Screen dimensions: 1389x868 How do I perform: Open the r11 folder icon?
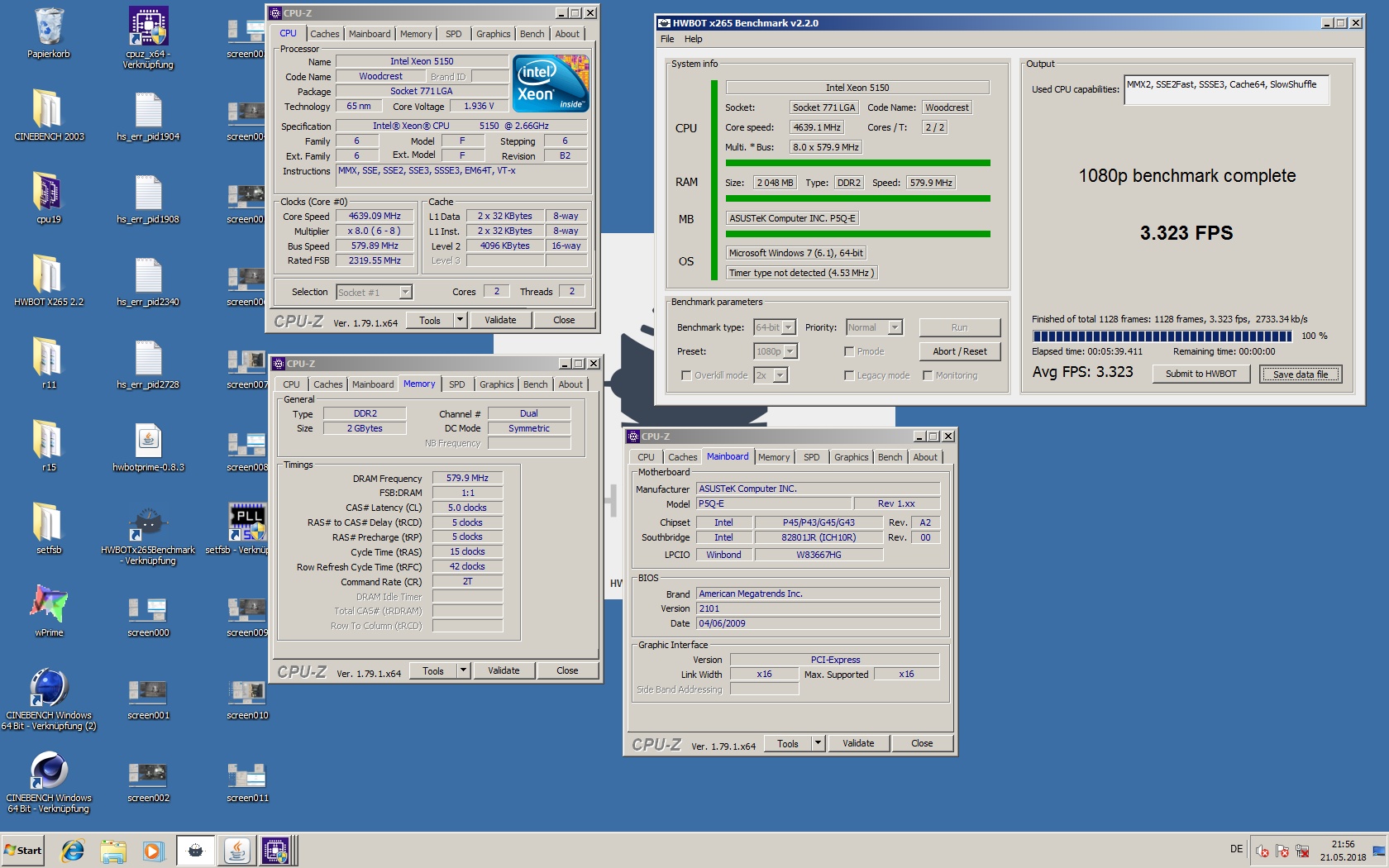pyautogui.click(x=49, y=364)
